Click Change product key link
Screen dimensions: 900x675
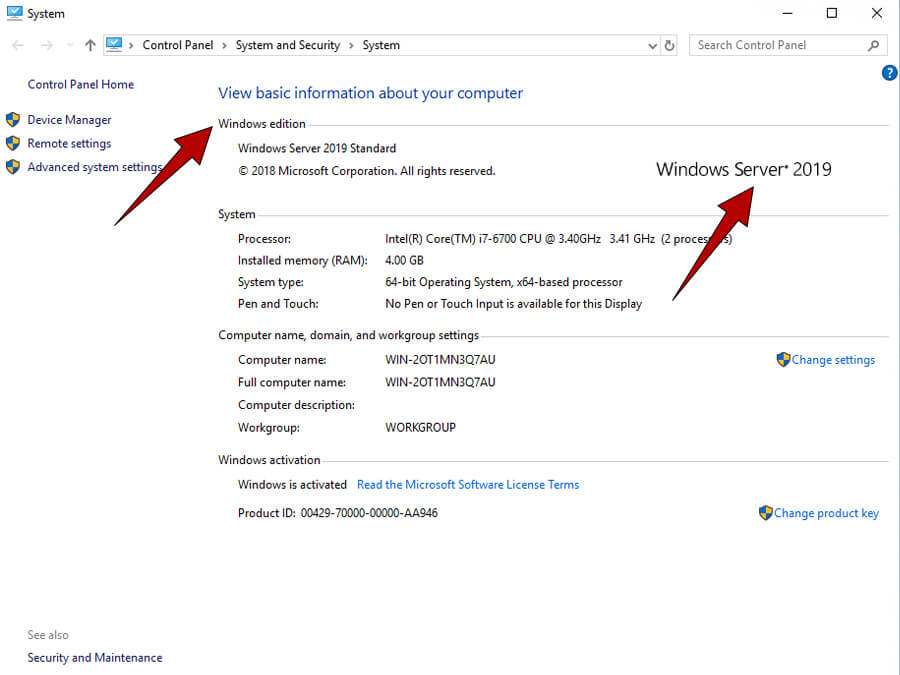[826, 513]
